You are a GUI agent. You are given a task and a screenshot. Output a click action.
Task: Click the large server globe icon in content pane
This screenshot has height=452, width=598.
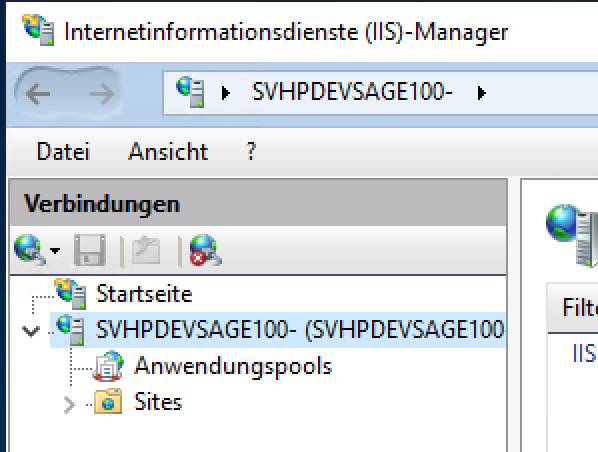point(572,235)
